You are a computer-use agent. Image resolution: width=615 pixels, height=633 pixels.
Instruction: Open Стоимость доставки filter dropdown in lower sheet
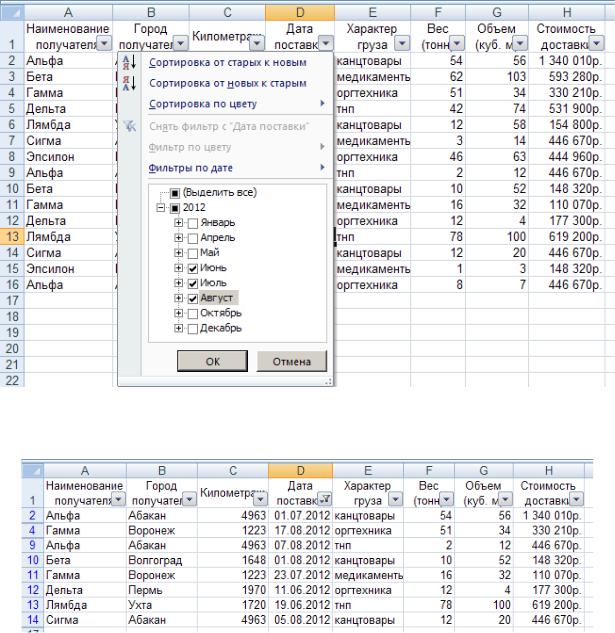coord(577,499)
